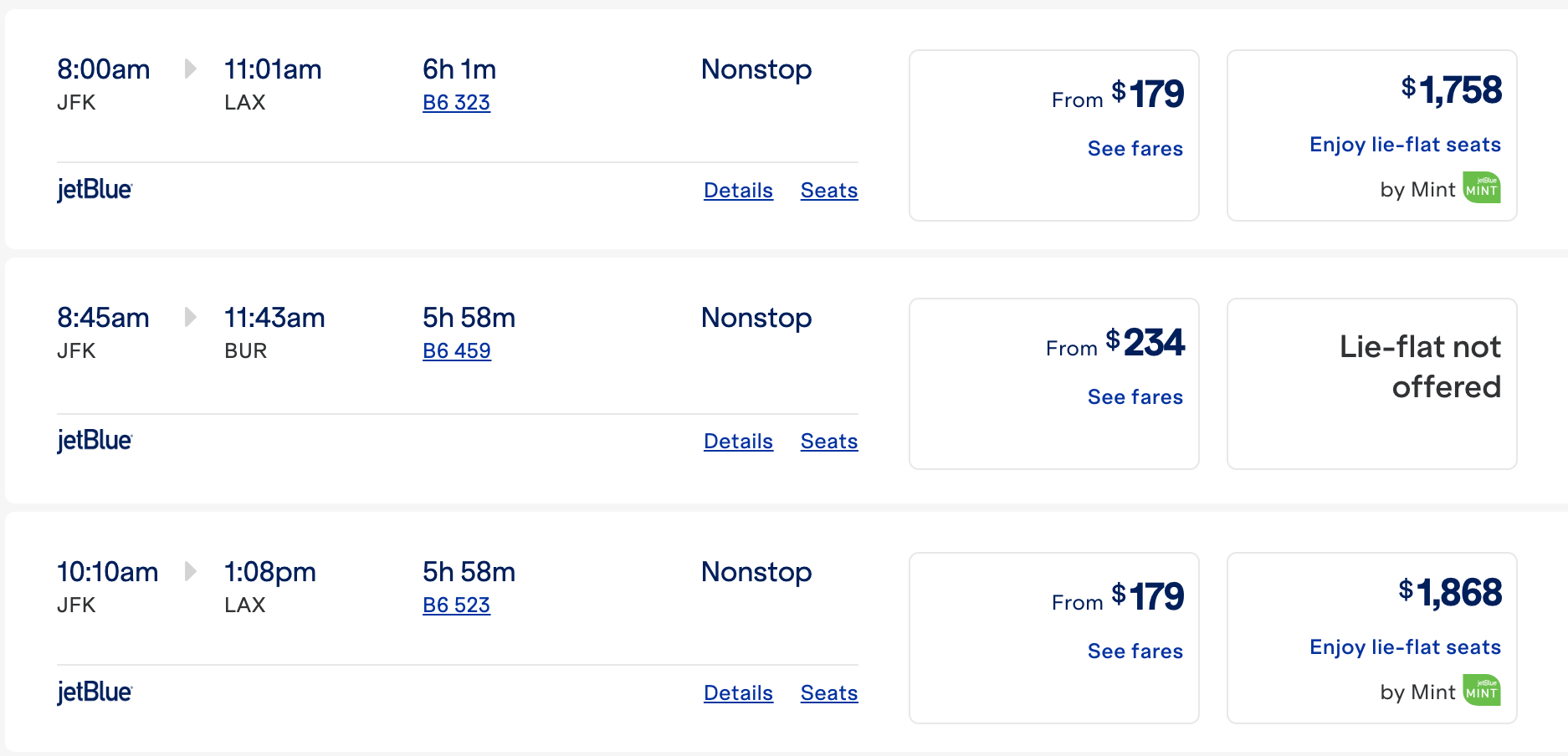This screenshot has height=756, width=1568.
Task: Click See fares for the 10:10am flight
Action: tap(1135, 651)
